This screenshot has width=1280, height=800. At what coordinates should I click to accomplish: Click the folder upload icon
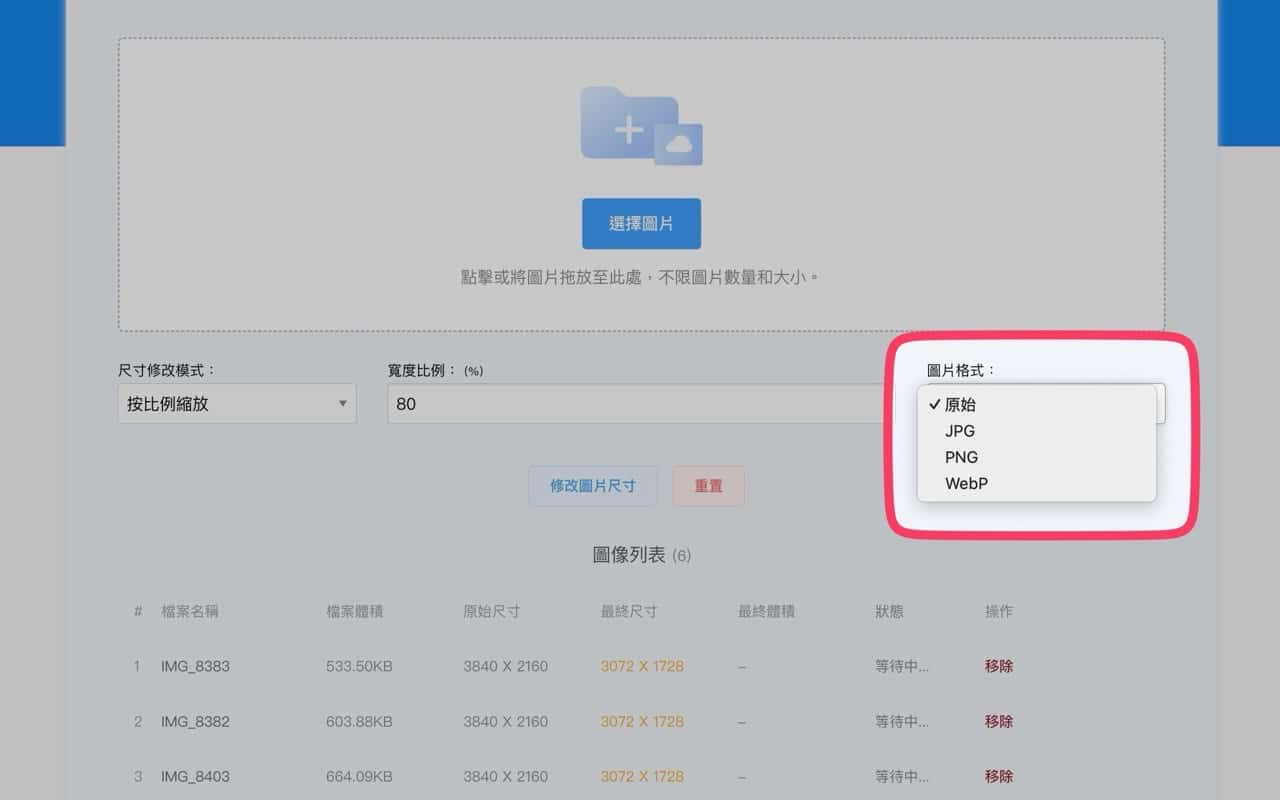[630, 124]
